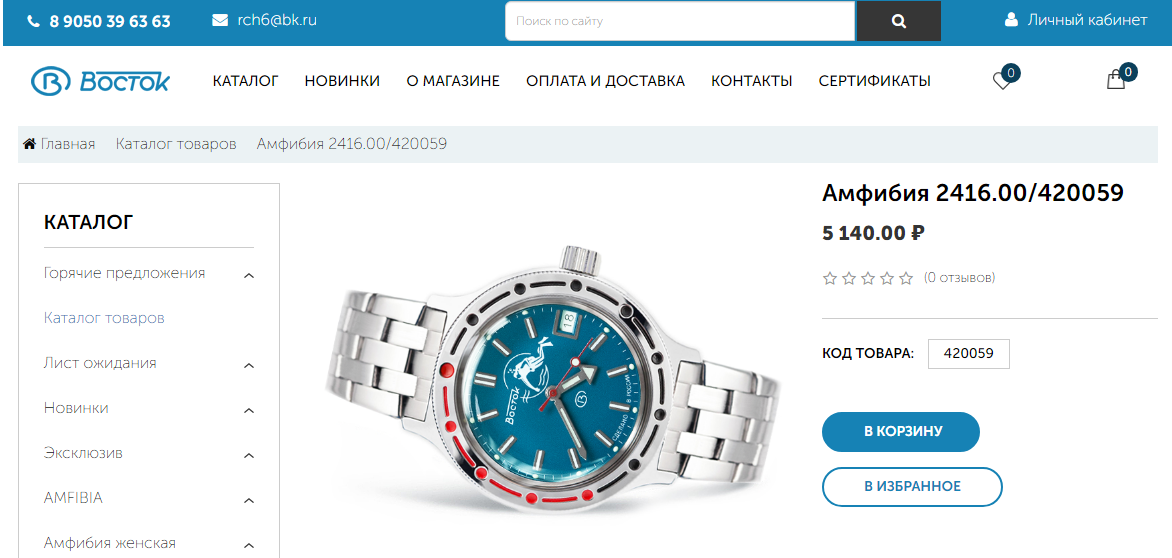This screenshot has height=558, width=1172.
Task: Rate product with the fifth star
Action: click(906, 279)
